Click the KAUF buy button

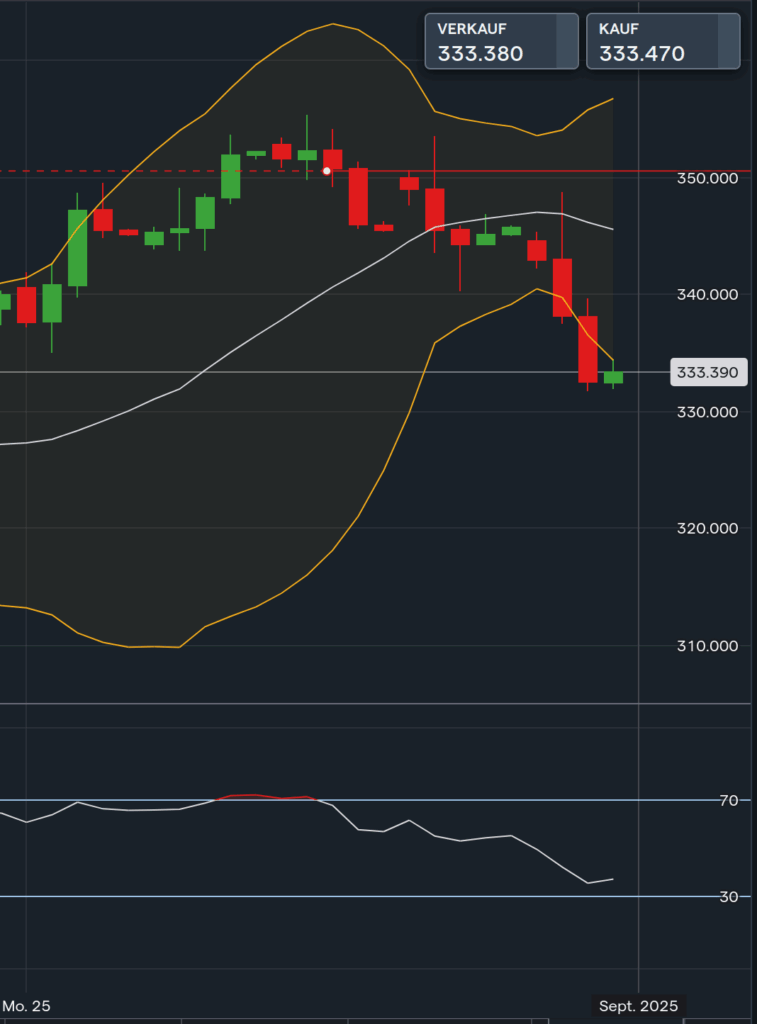(662, 41)
